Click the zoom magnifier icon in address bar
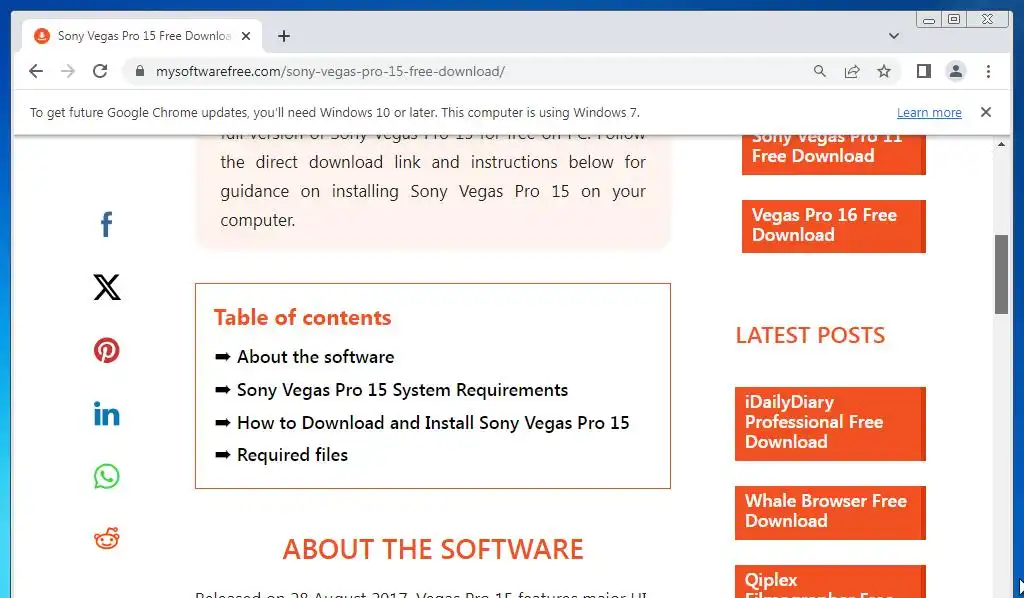The height and width of the screenshot is (598, 1024). point(820,71)
